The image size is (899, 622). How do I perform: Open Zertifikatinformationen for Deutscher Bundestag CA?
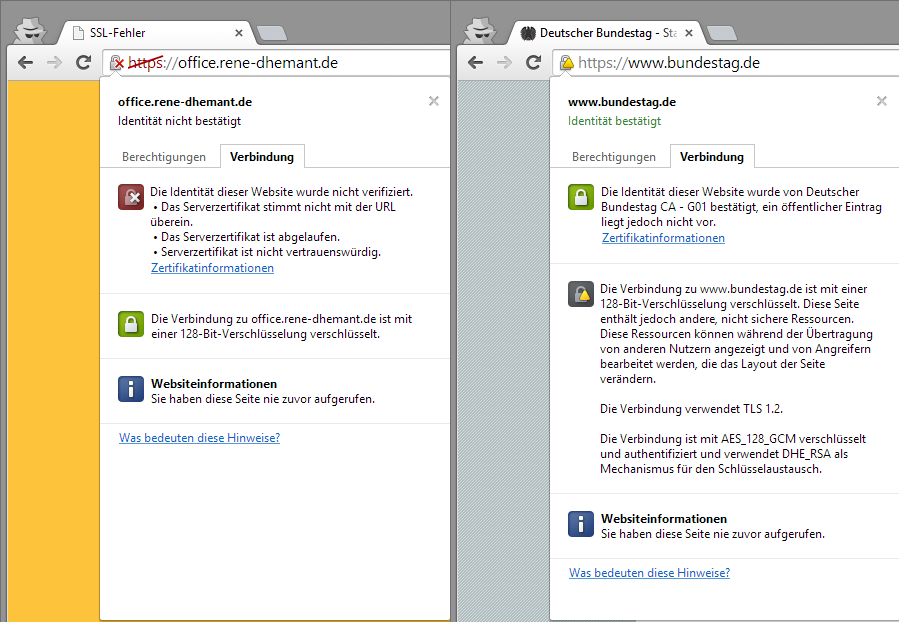pos(663,238)
